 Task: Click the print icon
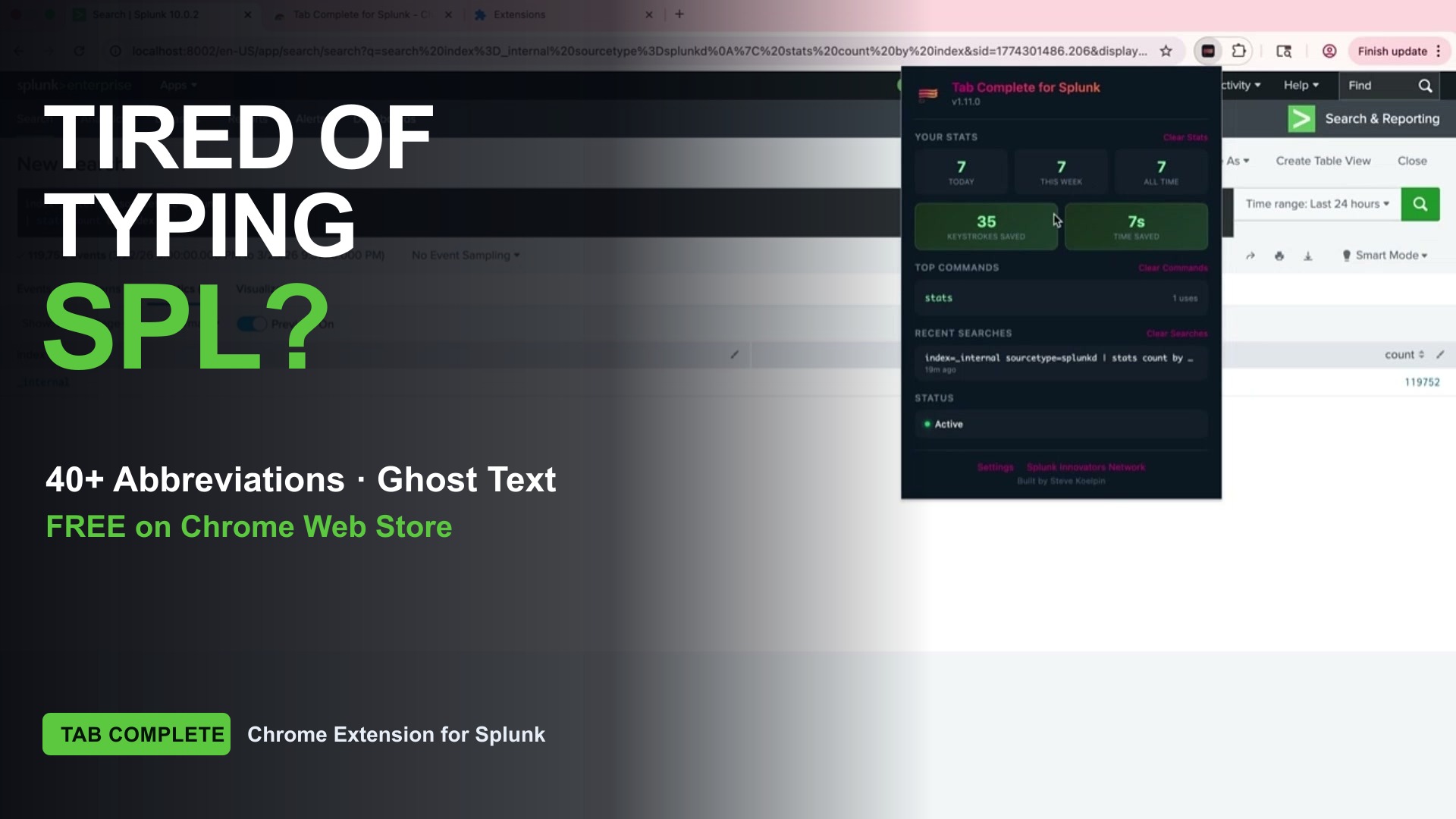[1279, 256]
